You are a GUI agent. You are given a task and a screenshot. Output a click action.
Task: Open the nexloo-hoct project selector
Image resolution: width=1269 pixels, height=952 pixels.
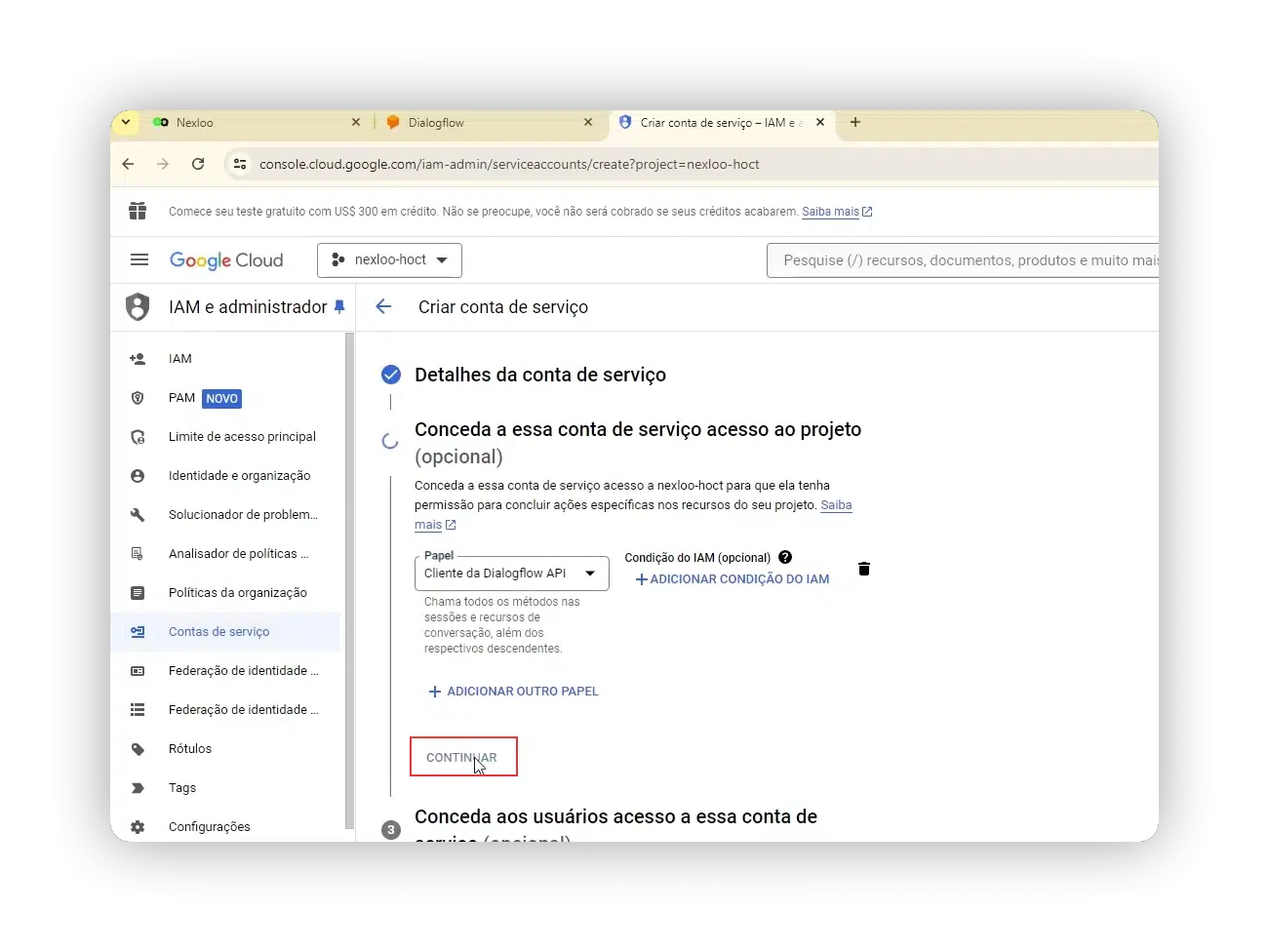tap(389, 260)
